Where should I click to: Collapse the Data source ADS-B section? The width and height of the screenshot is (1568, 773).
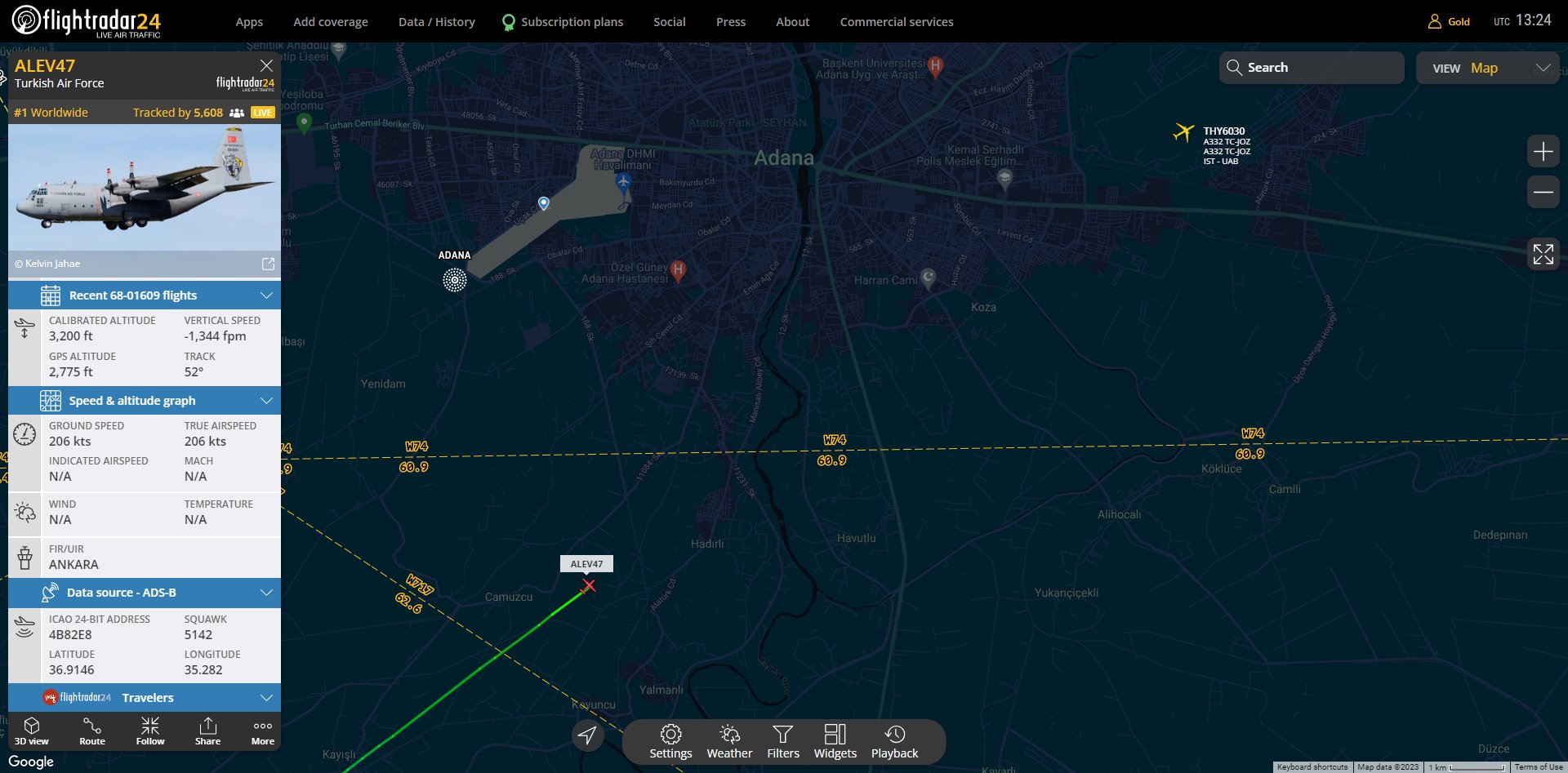(145, 593)
